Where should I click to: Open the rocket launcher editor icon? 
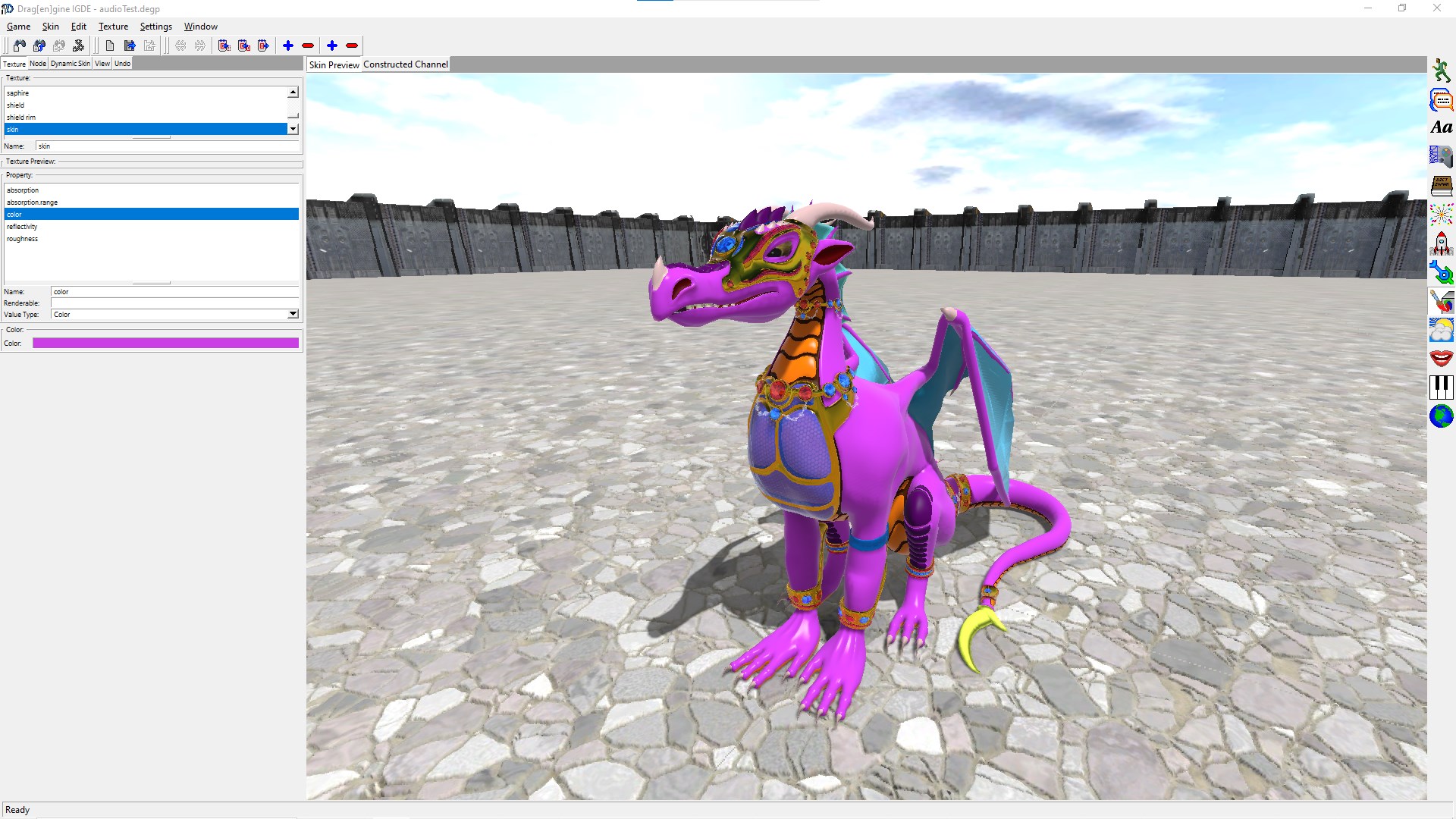1441,243
